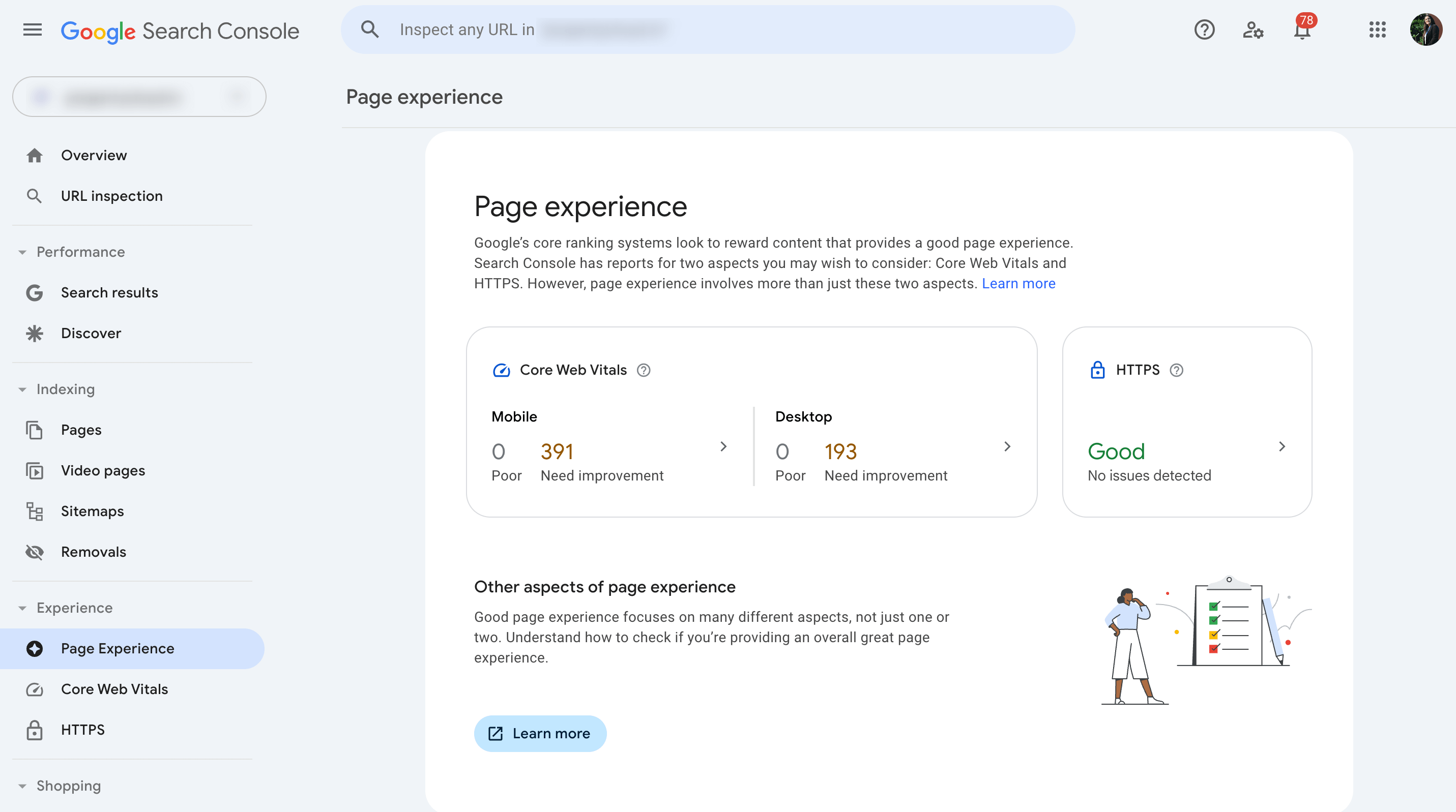The image size is (1456, 812).
Task: Open HTTPS in the sidebar
Action: [x=132, y=730]
